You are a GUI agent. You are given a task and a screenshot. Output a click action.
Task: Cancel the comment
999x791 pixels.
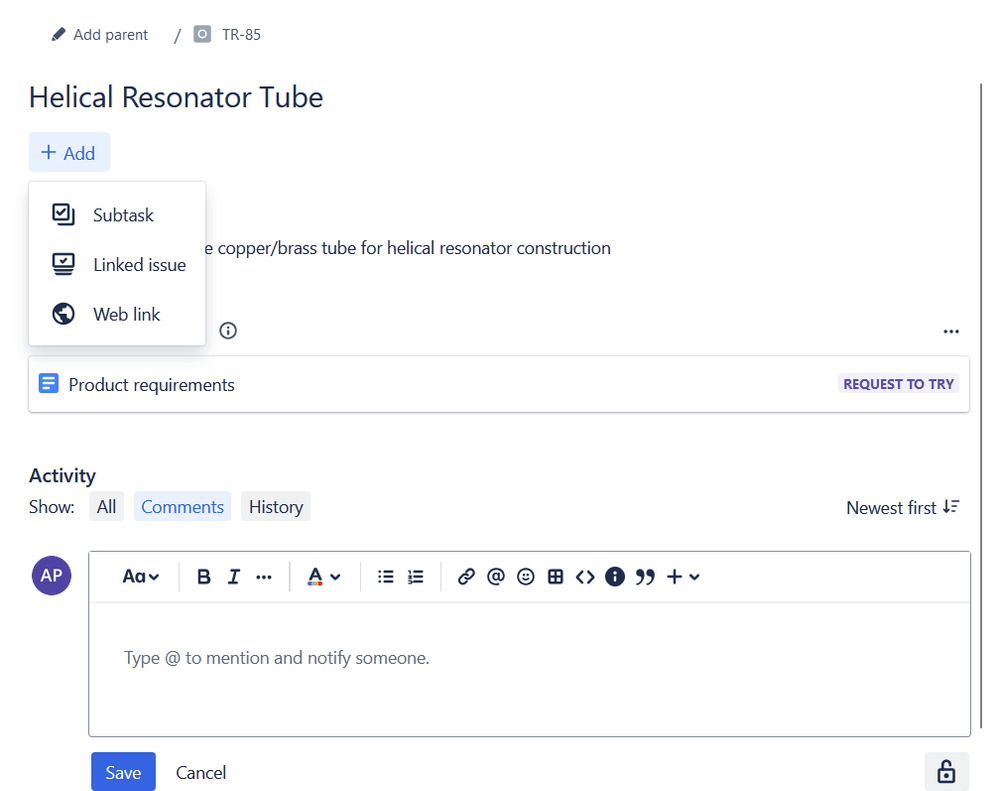[x=201, y=773]
